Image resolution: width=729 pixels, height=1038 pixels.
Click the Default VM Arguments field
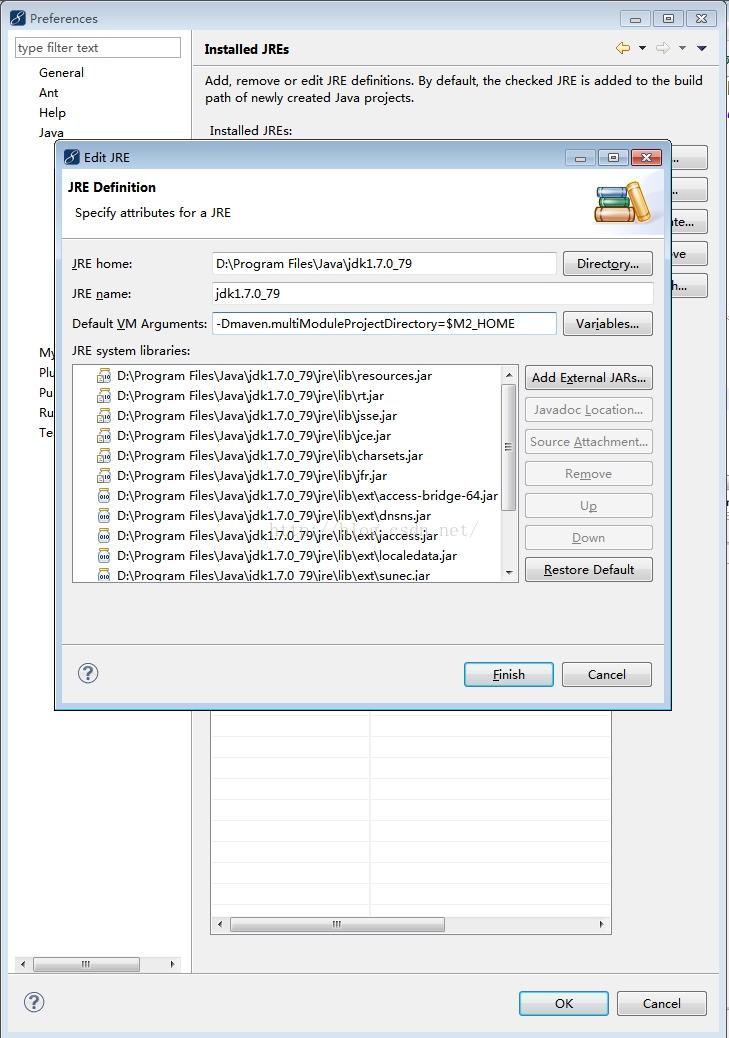point(384,324)
